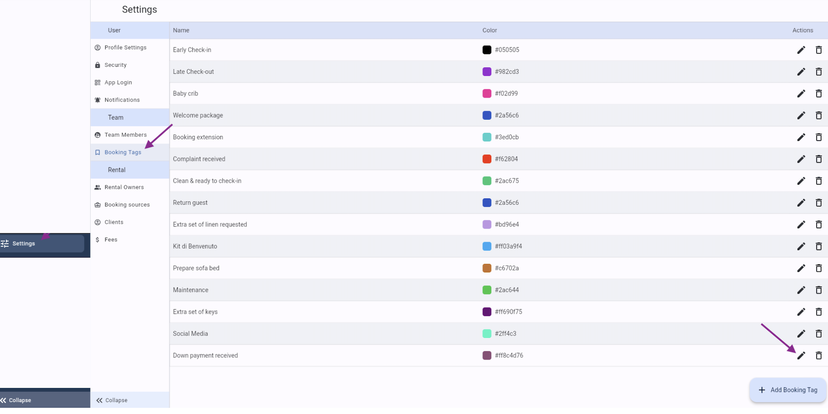This screenshot has height=414, width=828.
Task: Edit the Booking extension tag
Action: click(801, 137)
